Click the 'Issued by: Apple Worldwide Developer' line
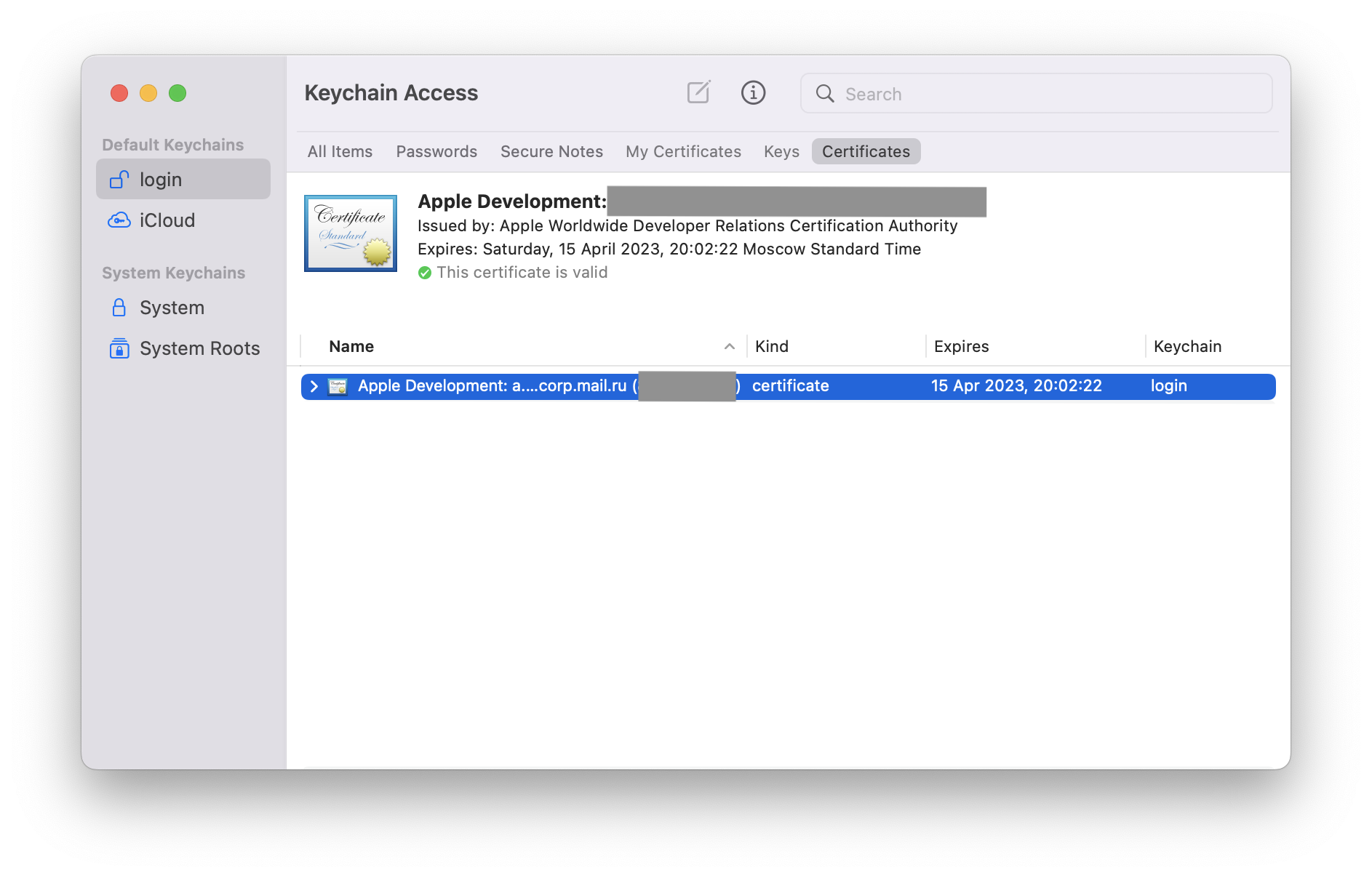1372x877 pixels. click(x=687, y=225)
